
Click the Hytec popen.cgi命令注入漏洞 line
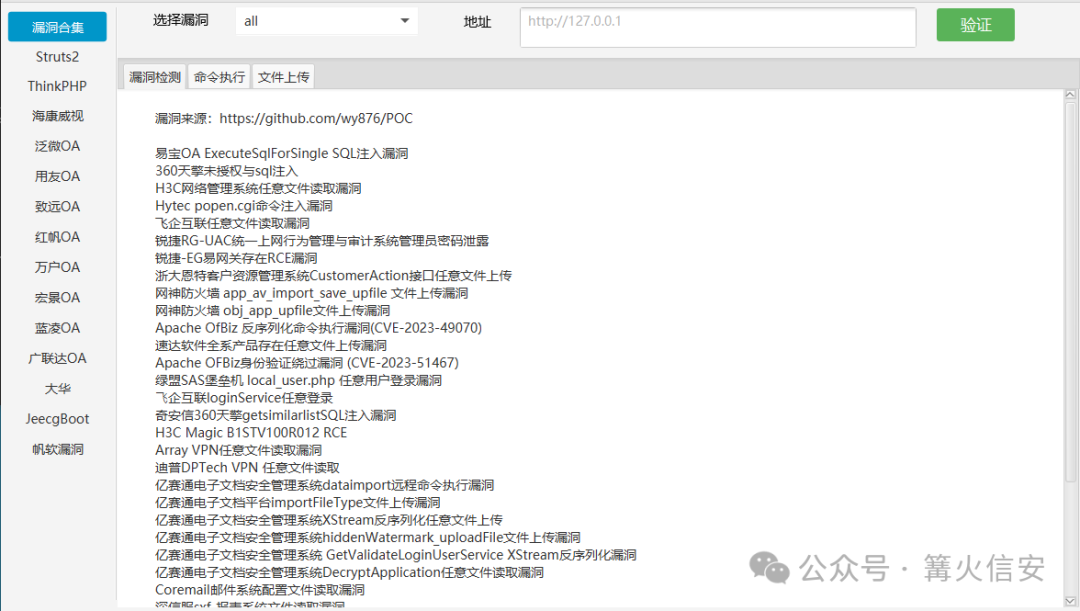(x=244, y=205)
